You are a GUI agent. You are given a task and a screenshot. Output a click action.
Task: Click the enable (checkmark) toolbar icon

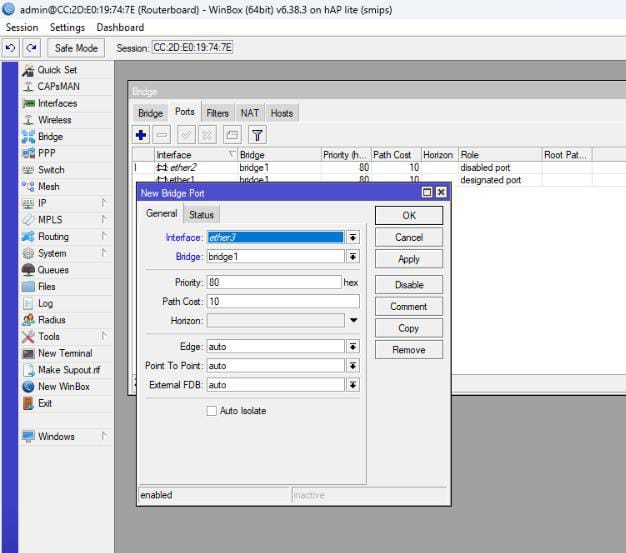tap(186, 135)
